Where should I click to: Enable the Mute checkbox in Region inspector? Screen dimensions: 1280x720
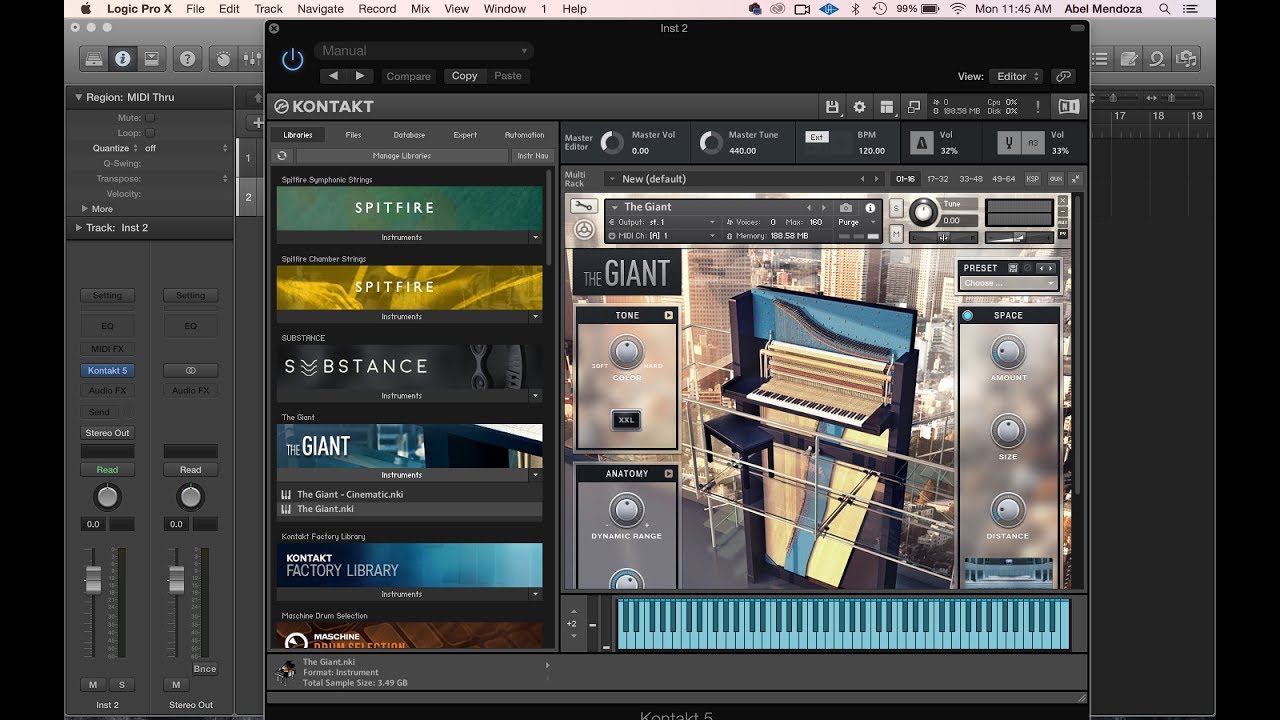tap(150, 118)
